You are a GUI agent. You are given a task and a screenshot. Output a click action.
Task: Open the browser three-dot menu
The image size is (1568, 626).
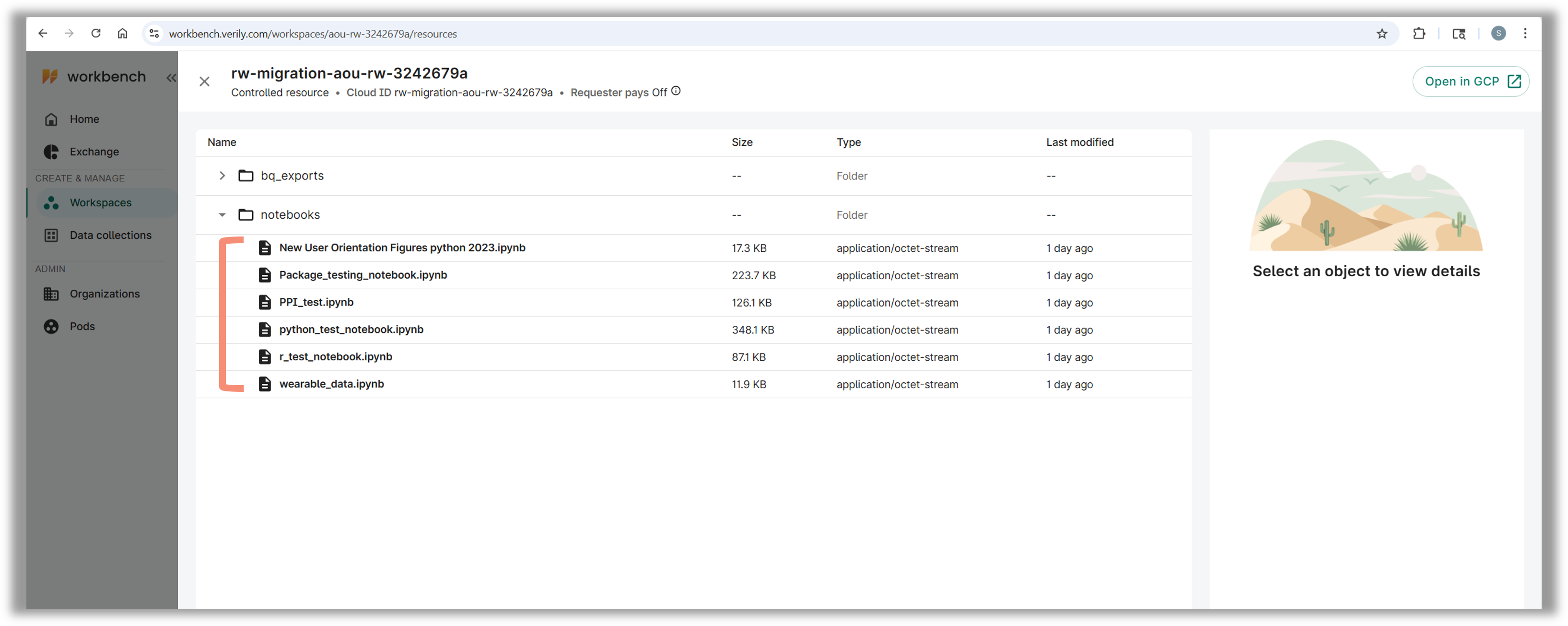1525,34
